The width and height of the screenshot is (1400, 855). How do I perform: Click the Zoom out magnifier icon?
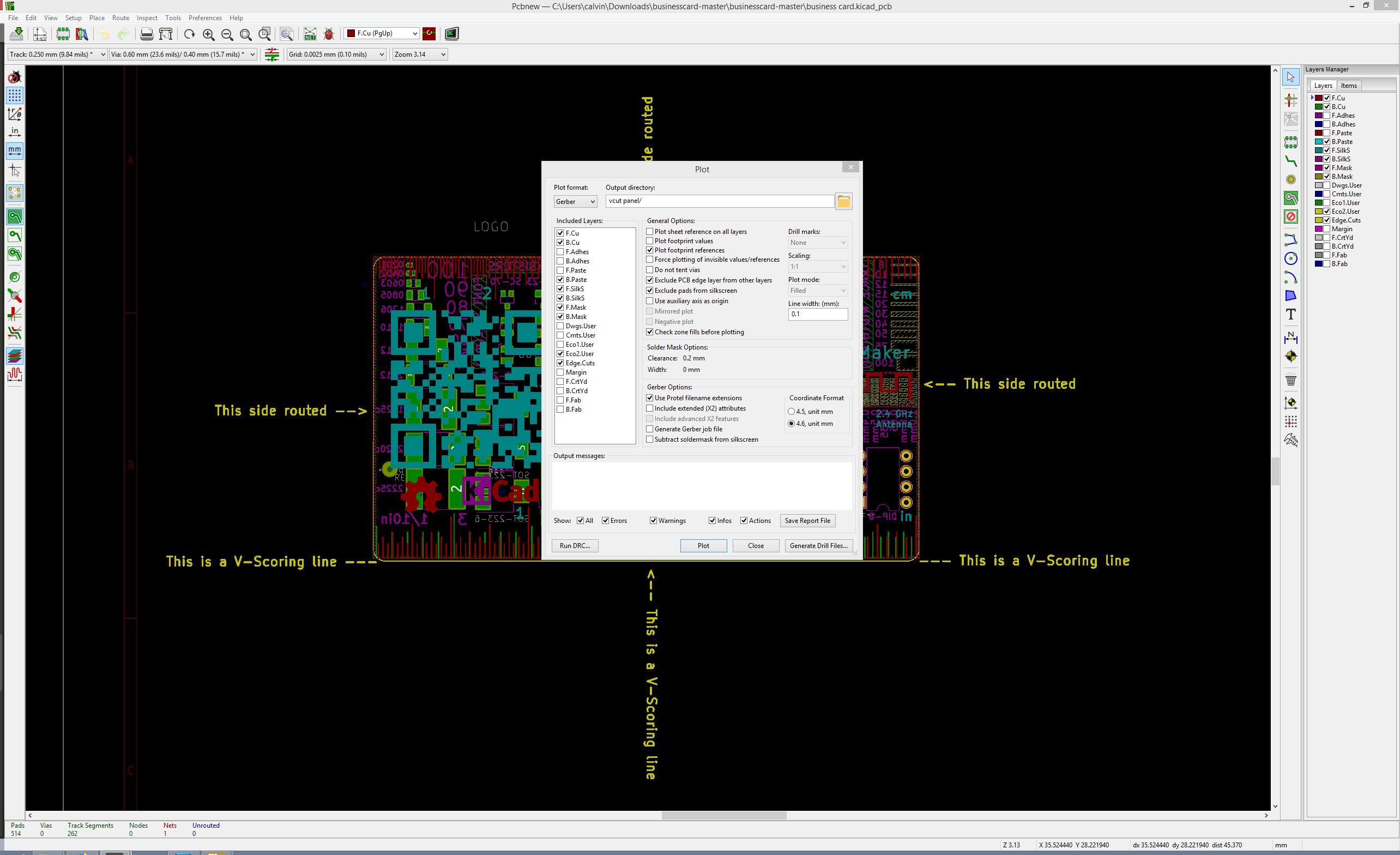[227, 34]
